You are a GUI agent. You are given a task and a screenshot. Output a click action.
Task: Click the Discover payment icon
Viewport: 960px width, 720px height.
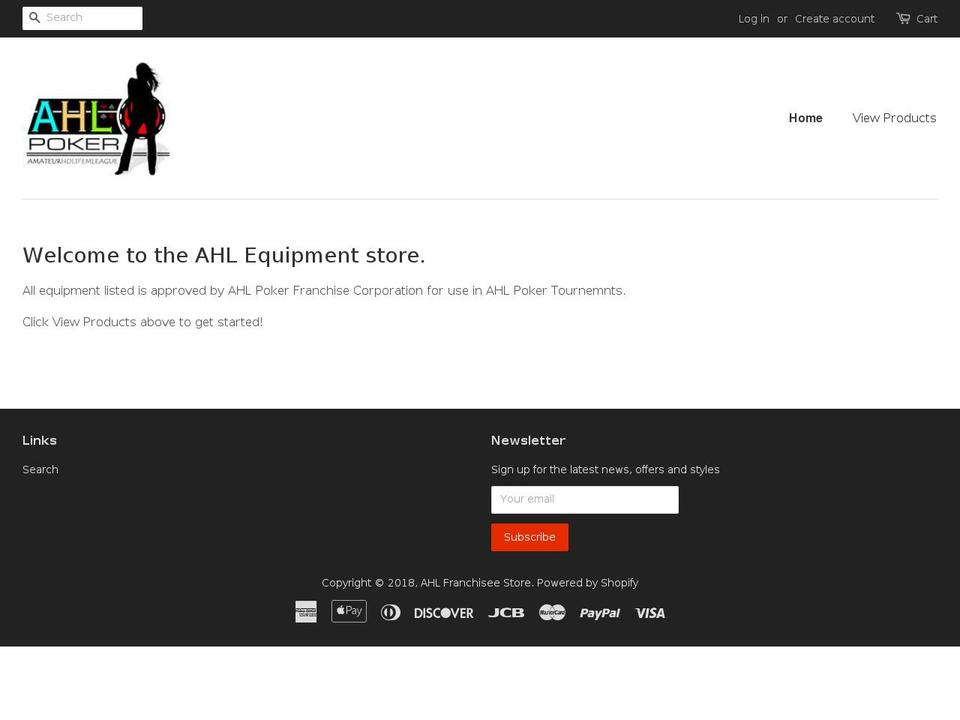[443, 613]
